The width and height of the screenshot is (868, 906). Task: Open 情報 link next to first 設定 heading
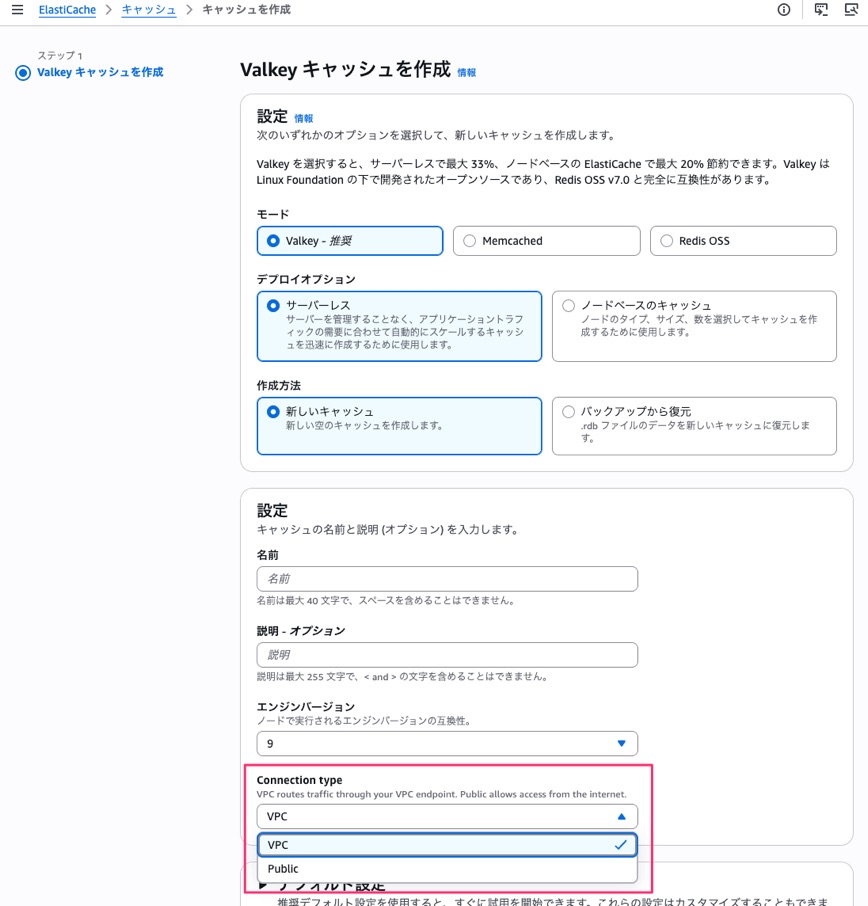coord(303,118)
